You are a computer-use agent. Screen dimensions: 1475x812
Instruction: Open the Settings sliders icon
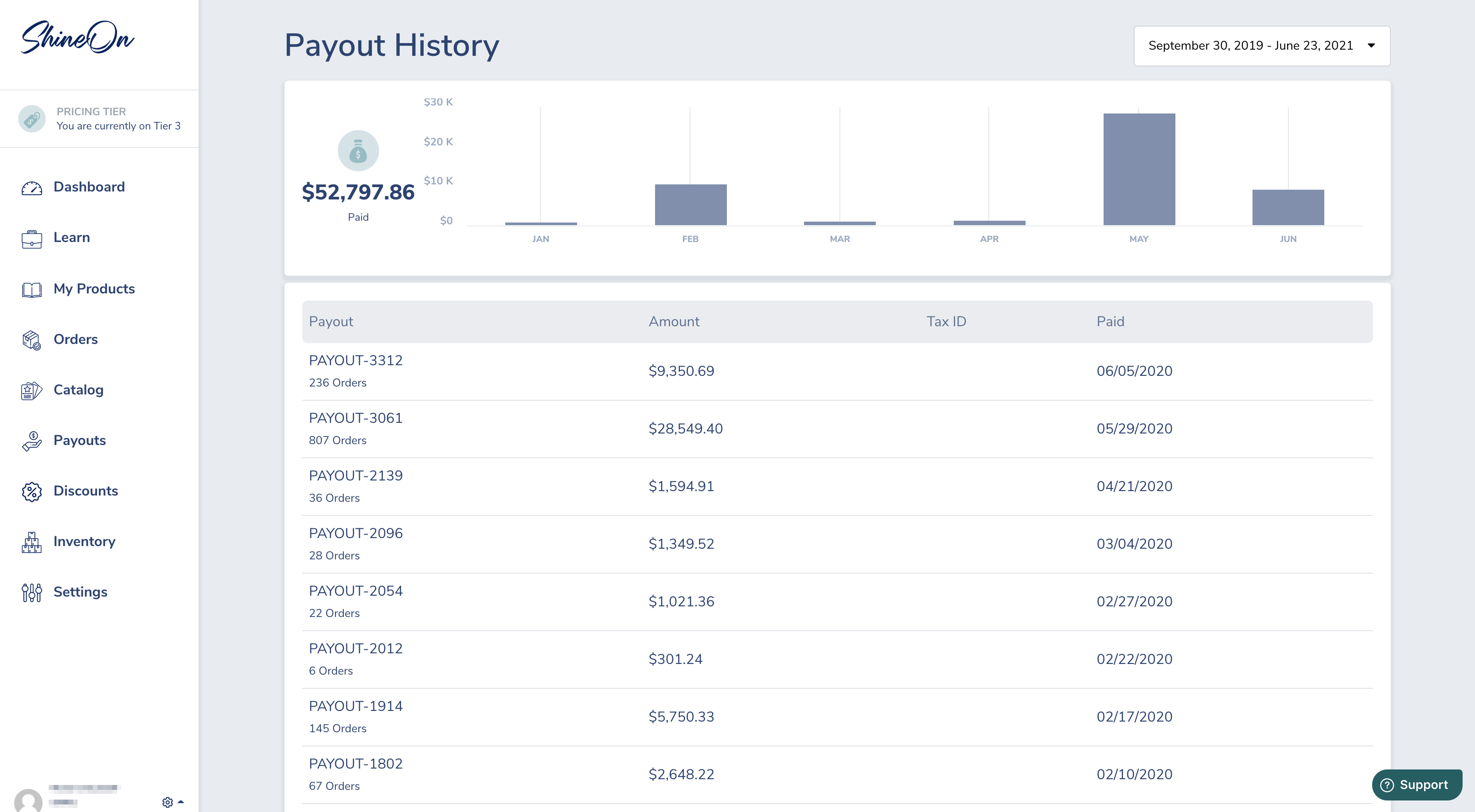[31, 592]
